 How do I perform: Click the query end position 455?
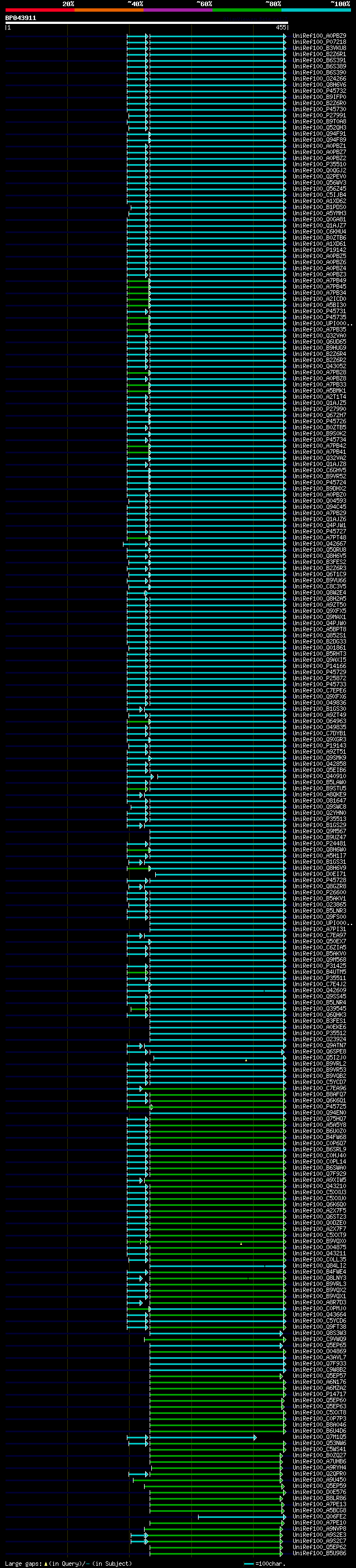pyautogui.click(x=280, y=27)
